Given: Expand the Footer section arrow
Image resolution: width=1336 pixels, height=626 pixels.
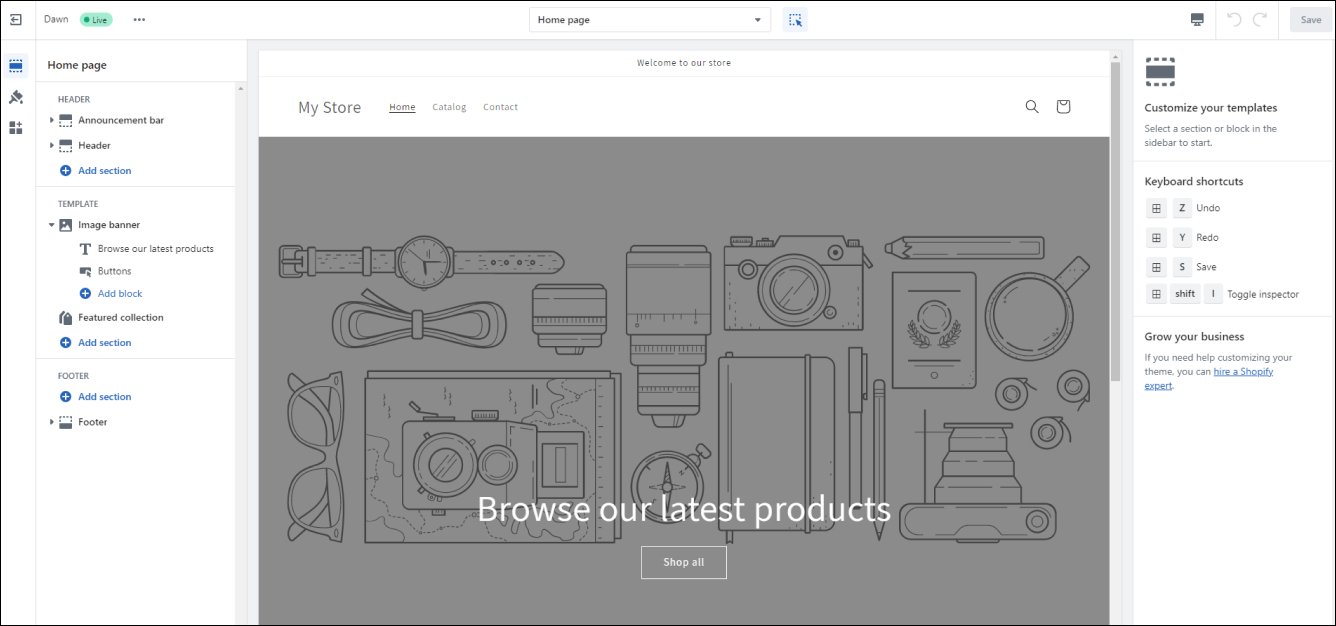Looking at the screenshot, I should [51, 422].
